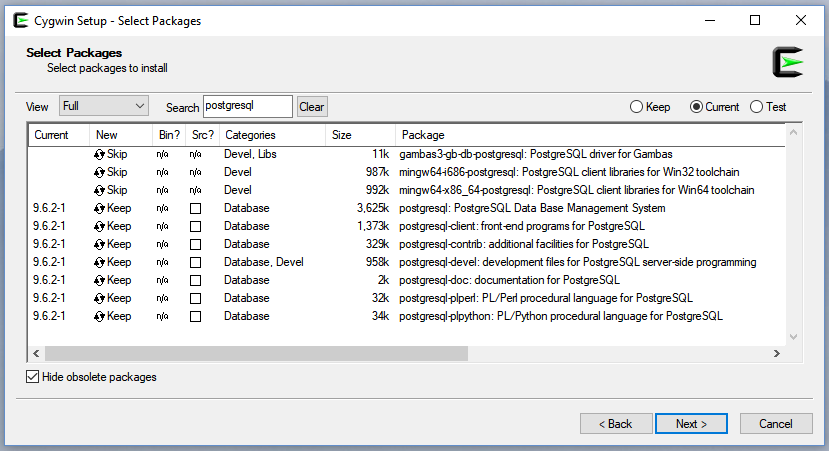Select the Keep radio button
Image resolution: width=829 pixels, height=451 pixels.
(x=636, y=107)
